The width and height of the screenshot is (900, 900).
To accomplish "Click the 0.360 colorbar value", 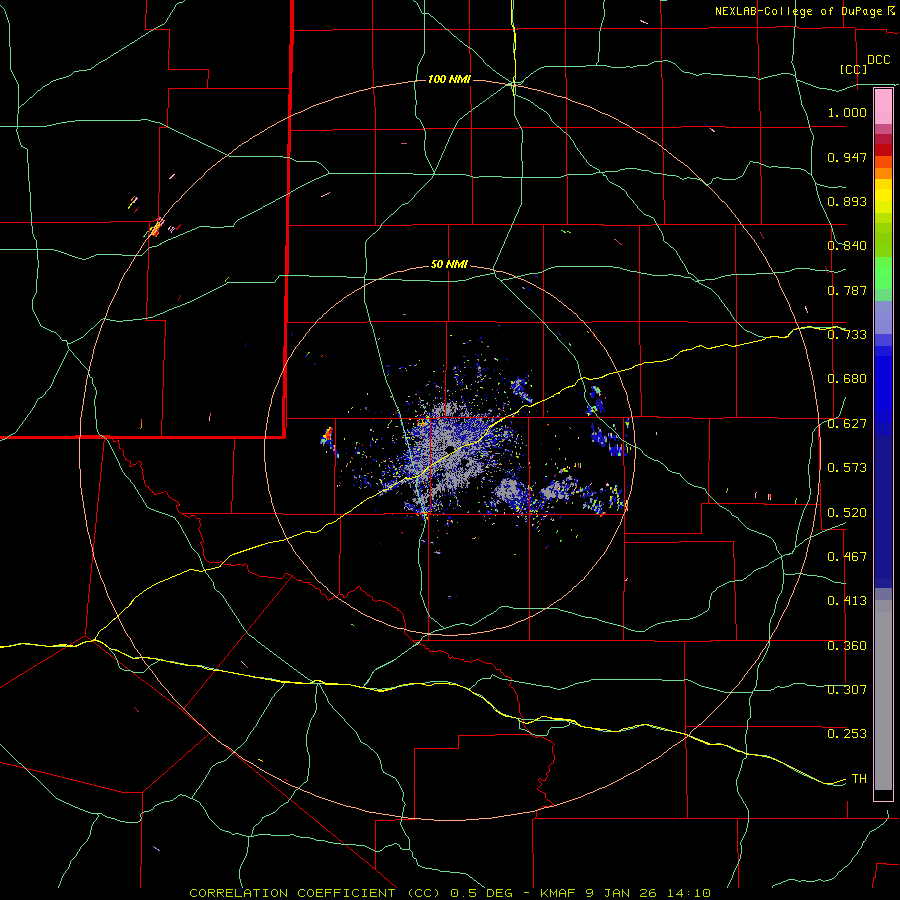I will (847, 646).
